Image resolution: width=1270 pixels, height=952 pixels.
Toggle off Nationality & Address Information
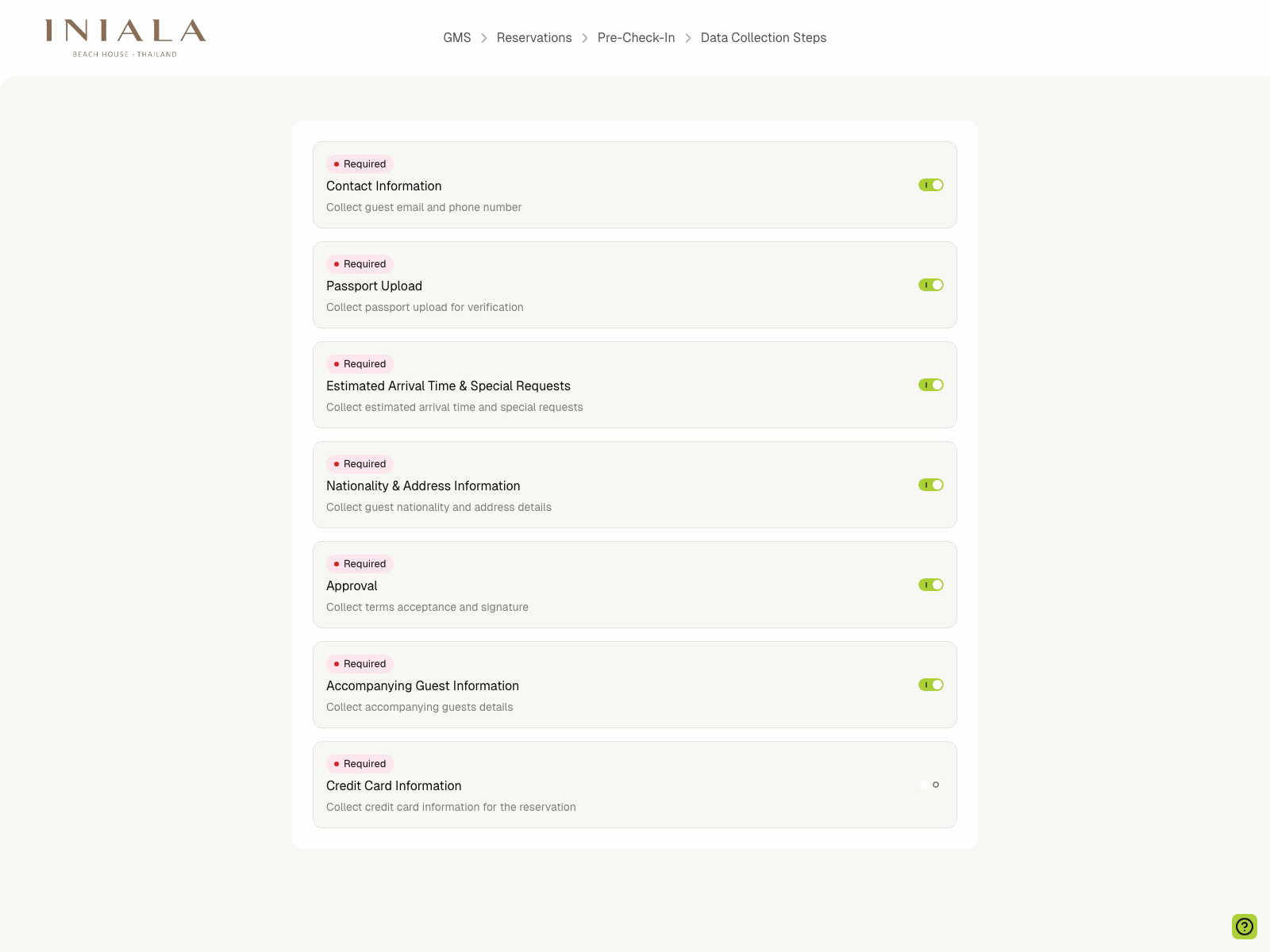pos(929,484)
